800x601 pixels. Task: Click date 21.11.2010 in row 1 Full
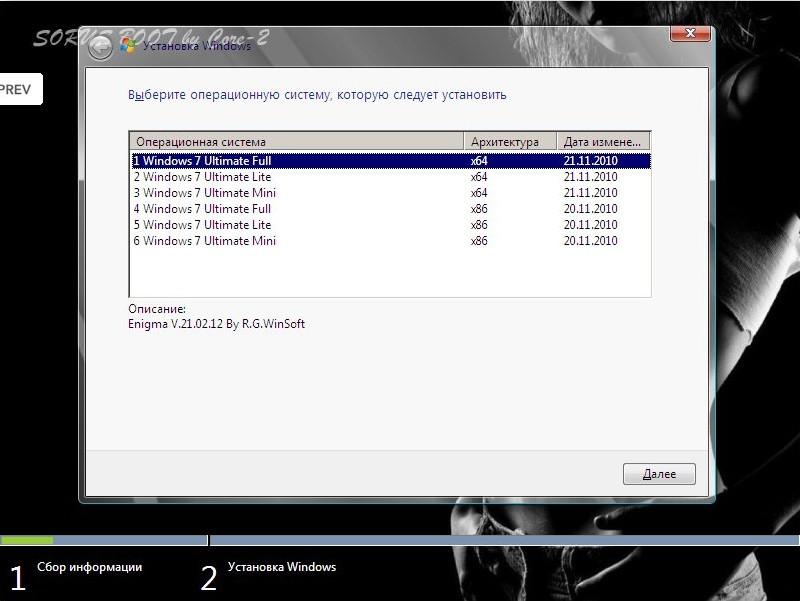pyautogui.click(x=590, y=161)
